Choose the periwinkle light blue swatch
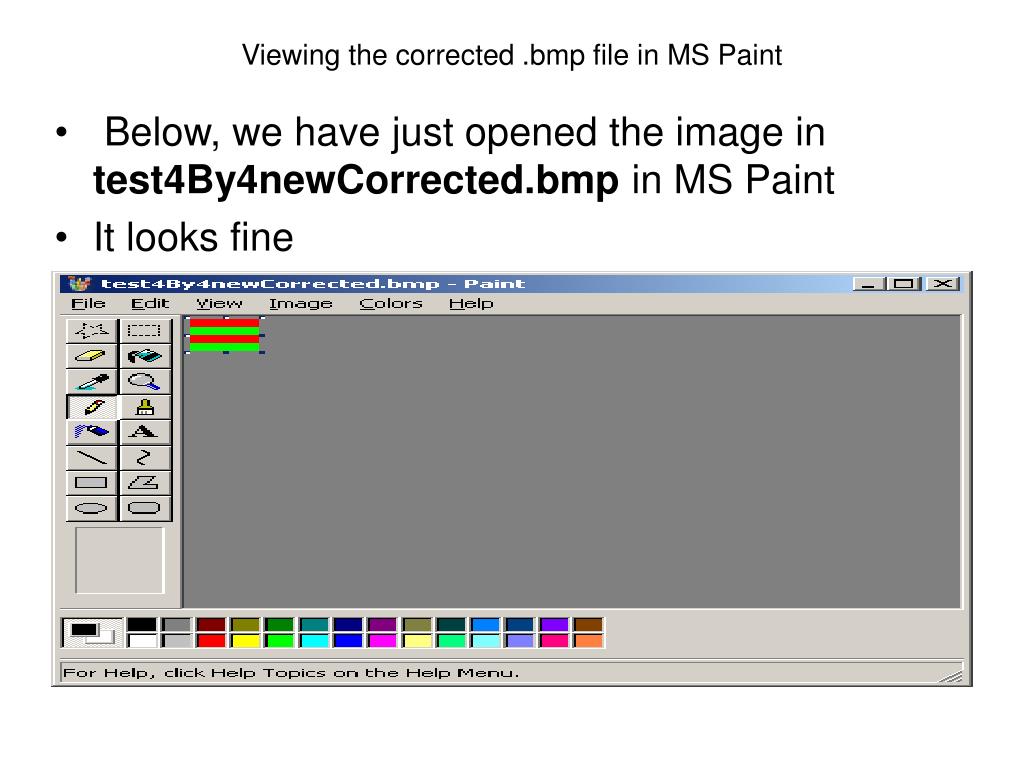 [x=520, y=641]
